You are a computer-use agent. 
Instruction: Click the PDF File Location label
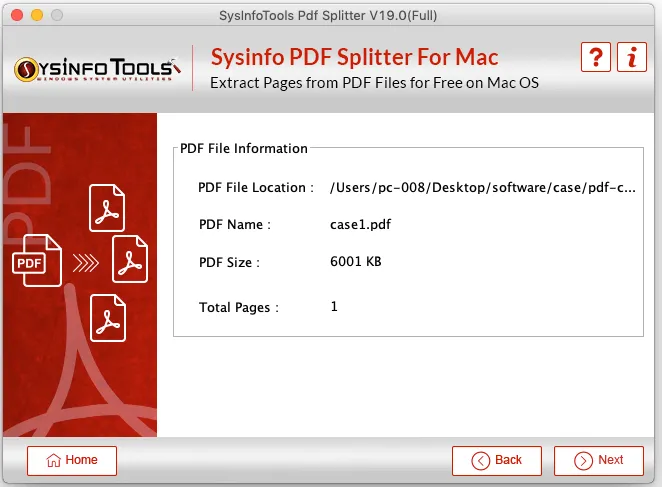[256, 188]
